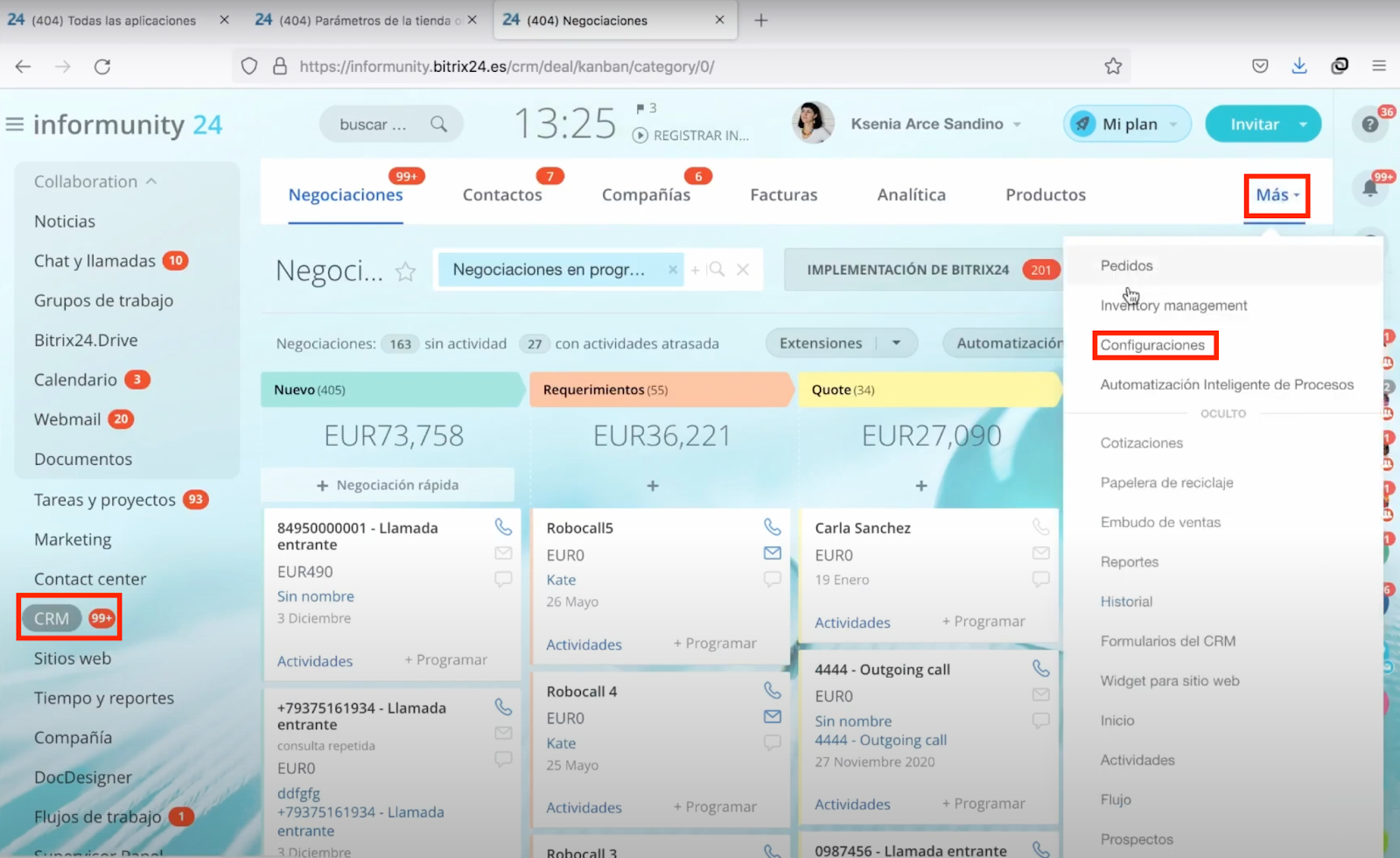
Task: Open the Analítica tab
Action: point(911,195)
